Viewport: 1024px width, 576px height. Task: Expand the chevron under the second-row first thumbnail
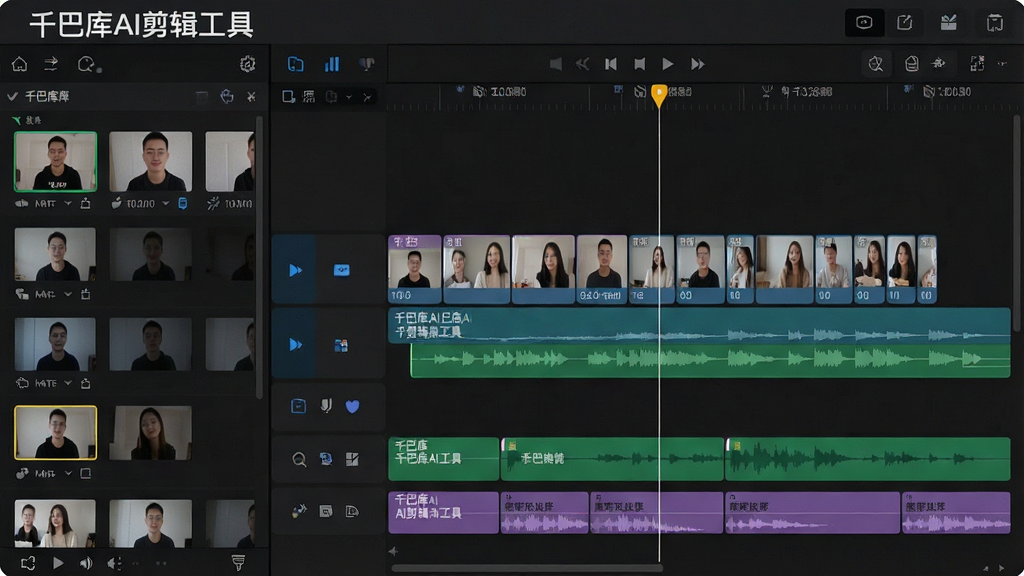[x=68, y=294]
